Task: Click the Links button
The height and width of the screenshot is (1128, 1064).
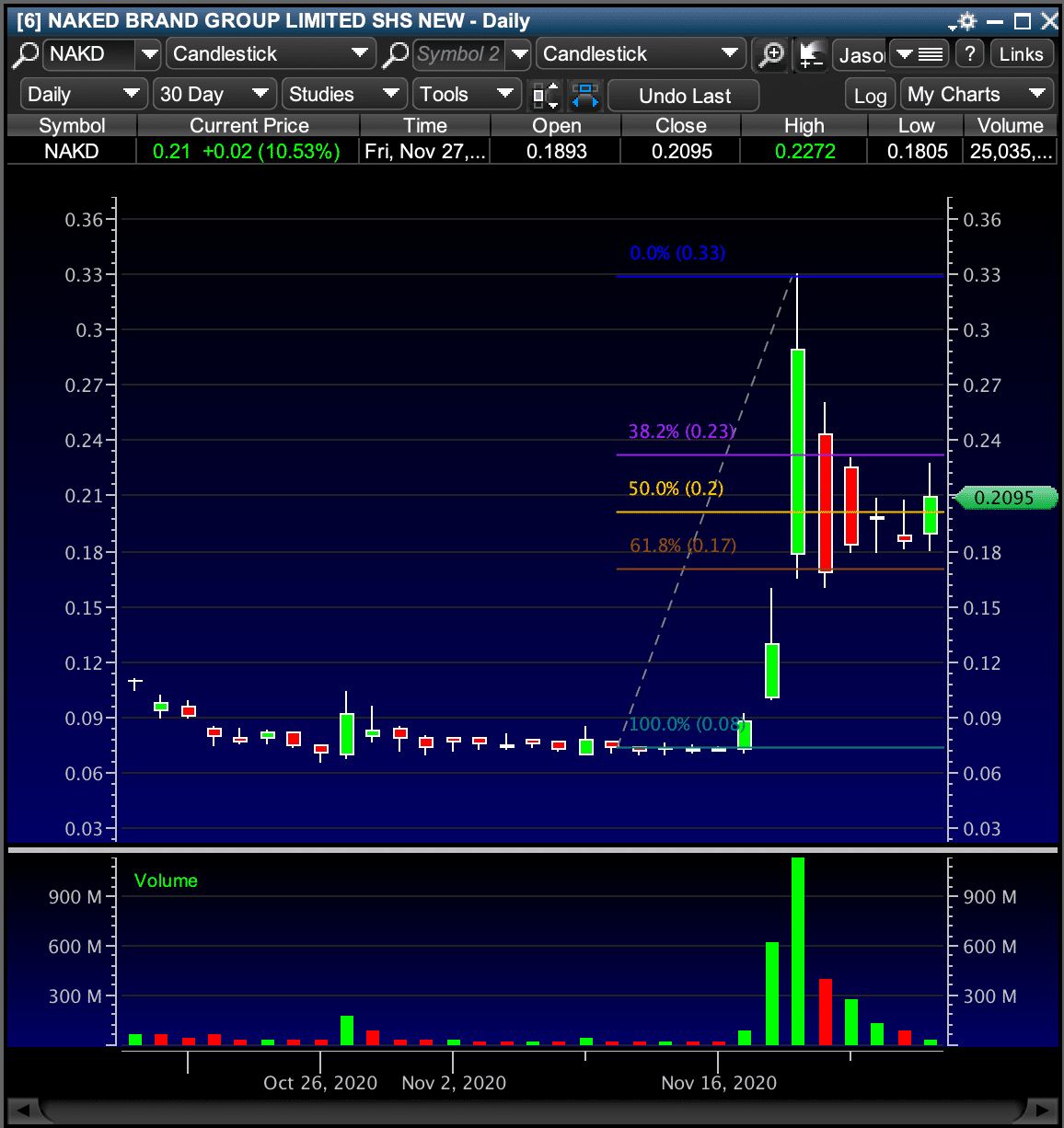Action: 1021,54
